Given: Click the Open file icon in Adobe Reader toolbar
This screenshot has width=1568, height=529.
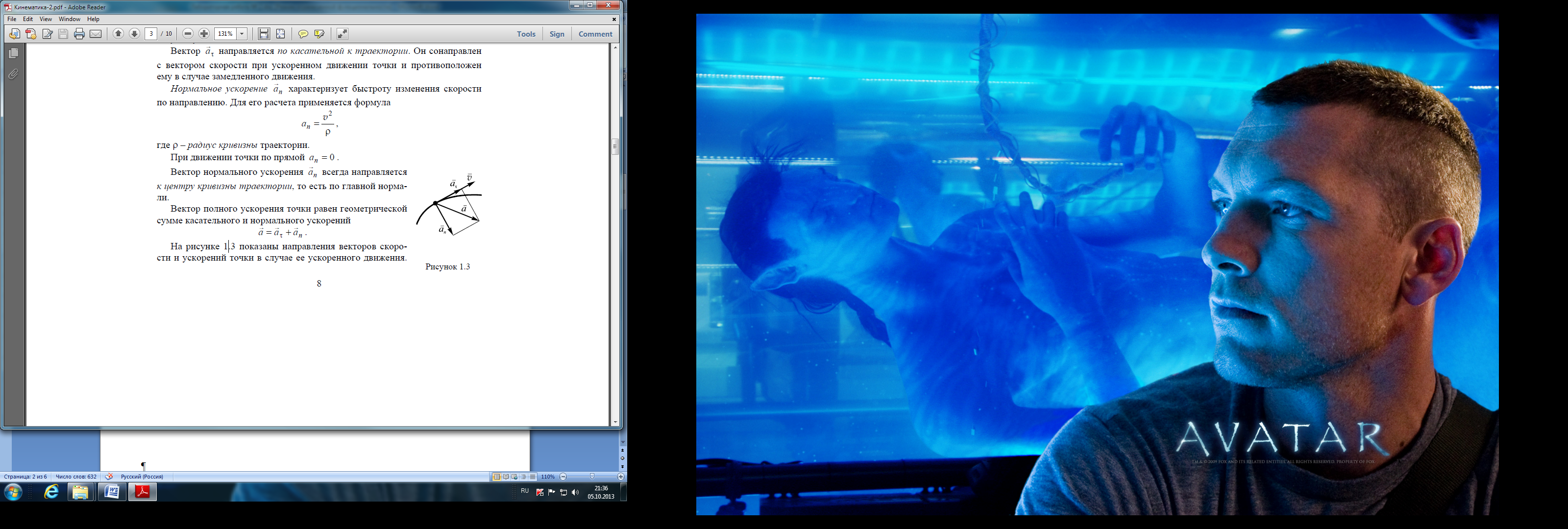Looking at the screenshot, I should point(15,34).
